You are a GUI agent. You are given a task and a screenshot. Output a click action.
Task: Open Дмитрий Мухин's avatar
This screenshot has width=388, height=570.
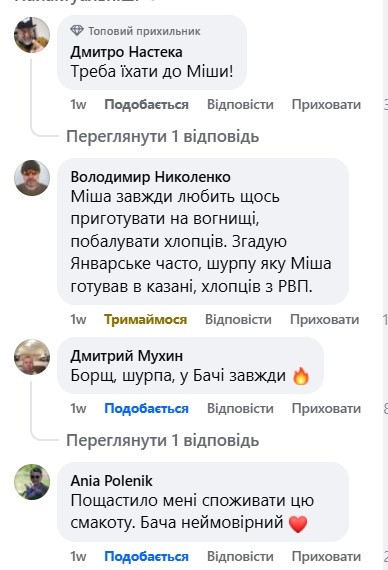click(32, 357)
